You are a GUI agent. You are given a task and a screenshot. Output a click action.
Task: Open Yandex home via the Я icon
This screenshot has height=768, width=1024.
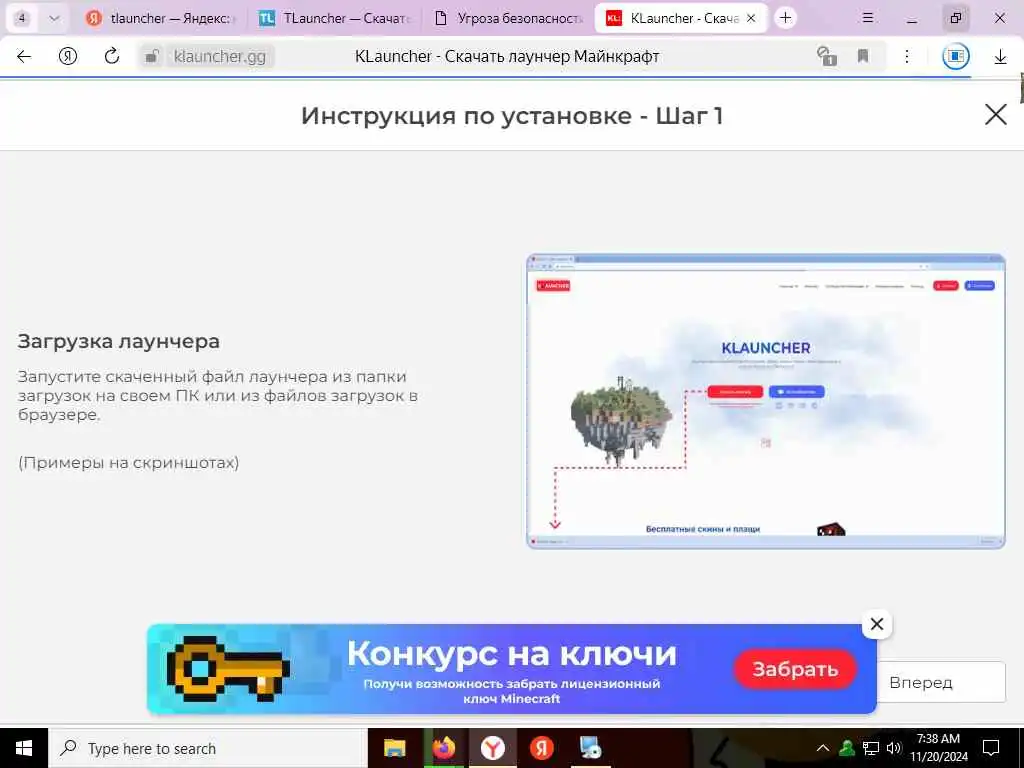[x=68, y=57]
